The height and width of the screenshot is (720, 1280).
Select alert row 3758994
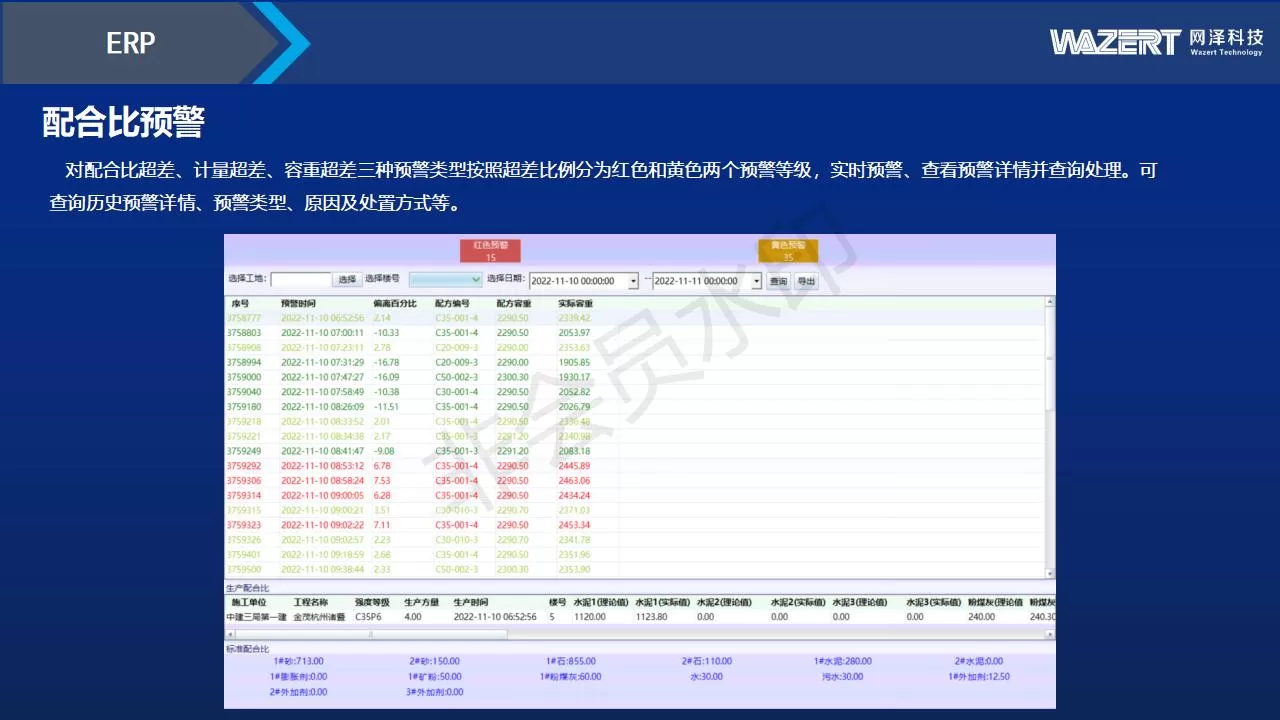(634, 363)
